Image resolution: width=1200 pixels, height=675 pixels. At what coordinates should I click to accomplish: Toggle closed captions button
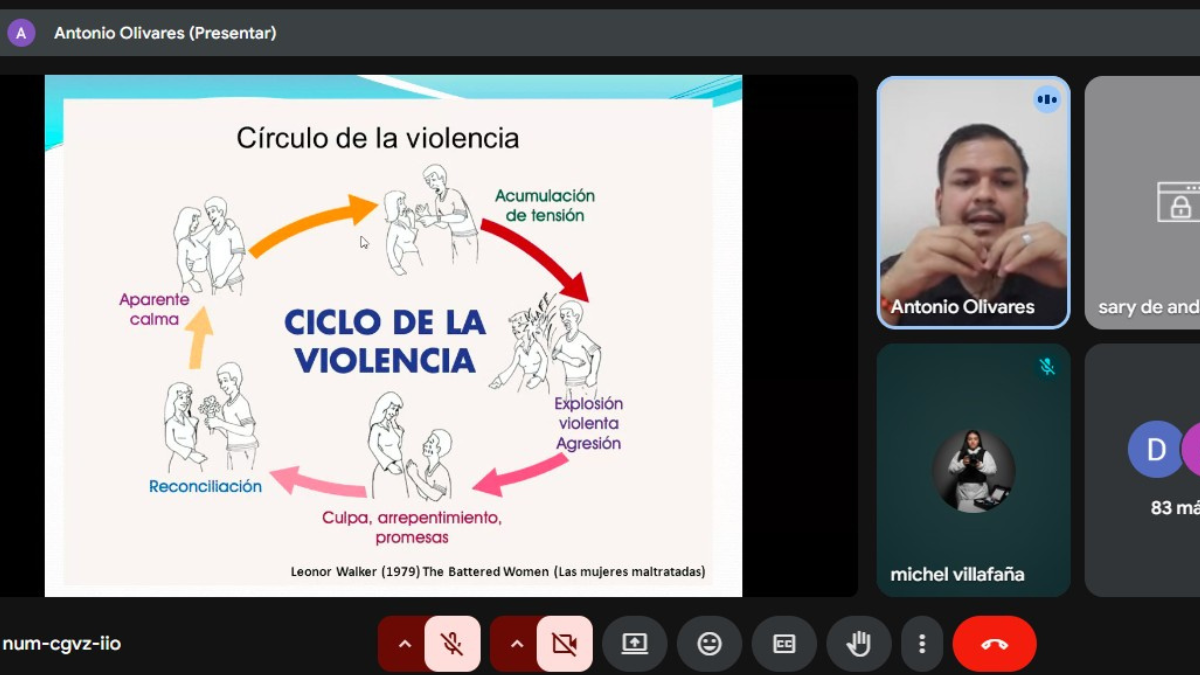click(784, 644)
